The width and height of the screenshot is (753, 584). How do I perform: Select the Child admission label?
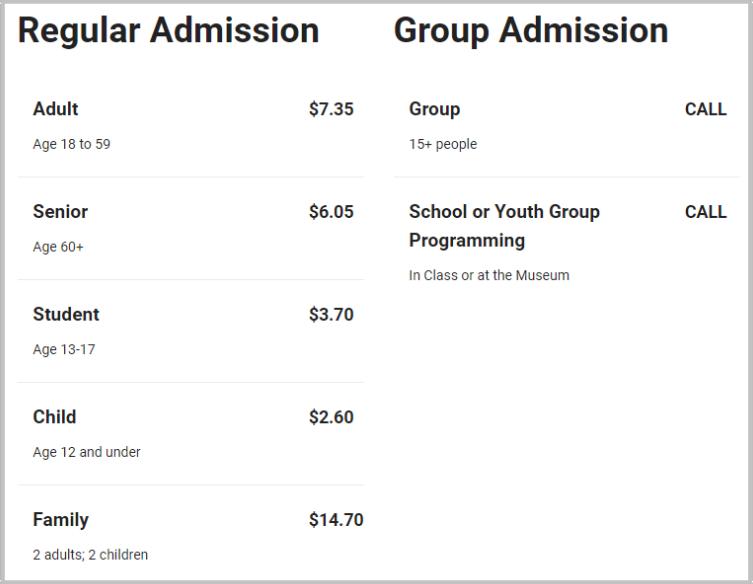point(54,417)
